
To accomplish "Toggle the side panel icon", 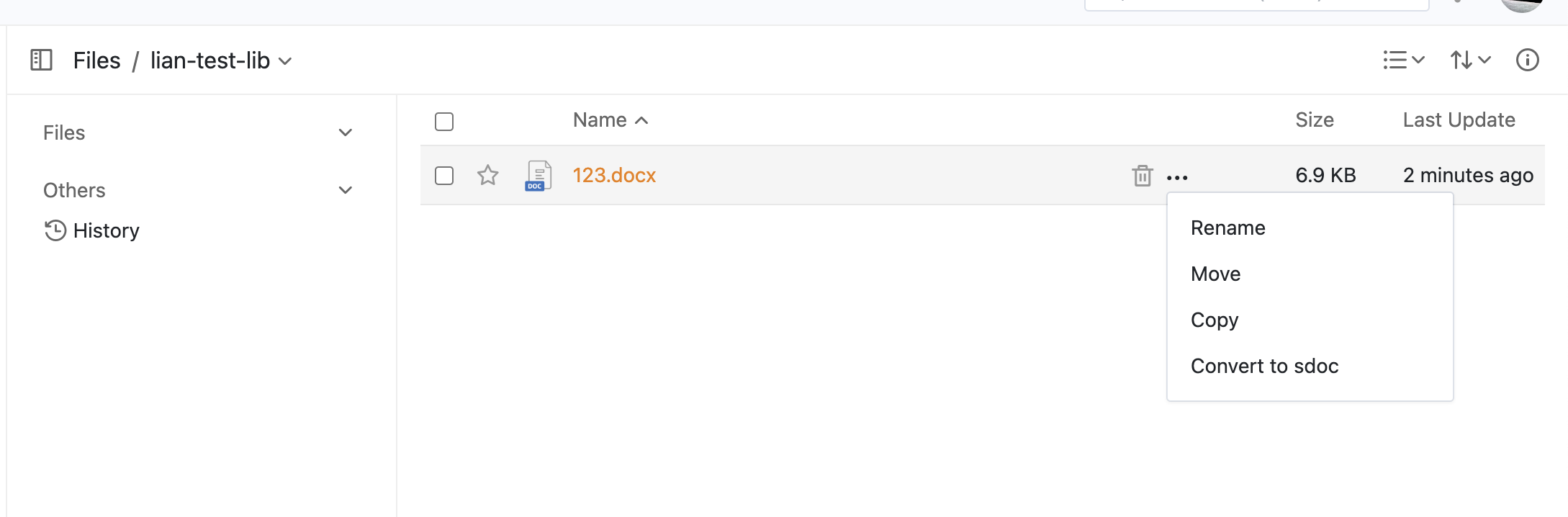I will coord(42,60).
